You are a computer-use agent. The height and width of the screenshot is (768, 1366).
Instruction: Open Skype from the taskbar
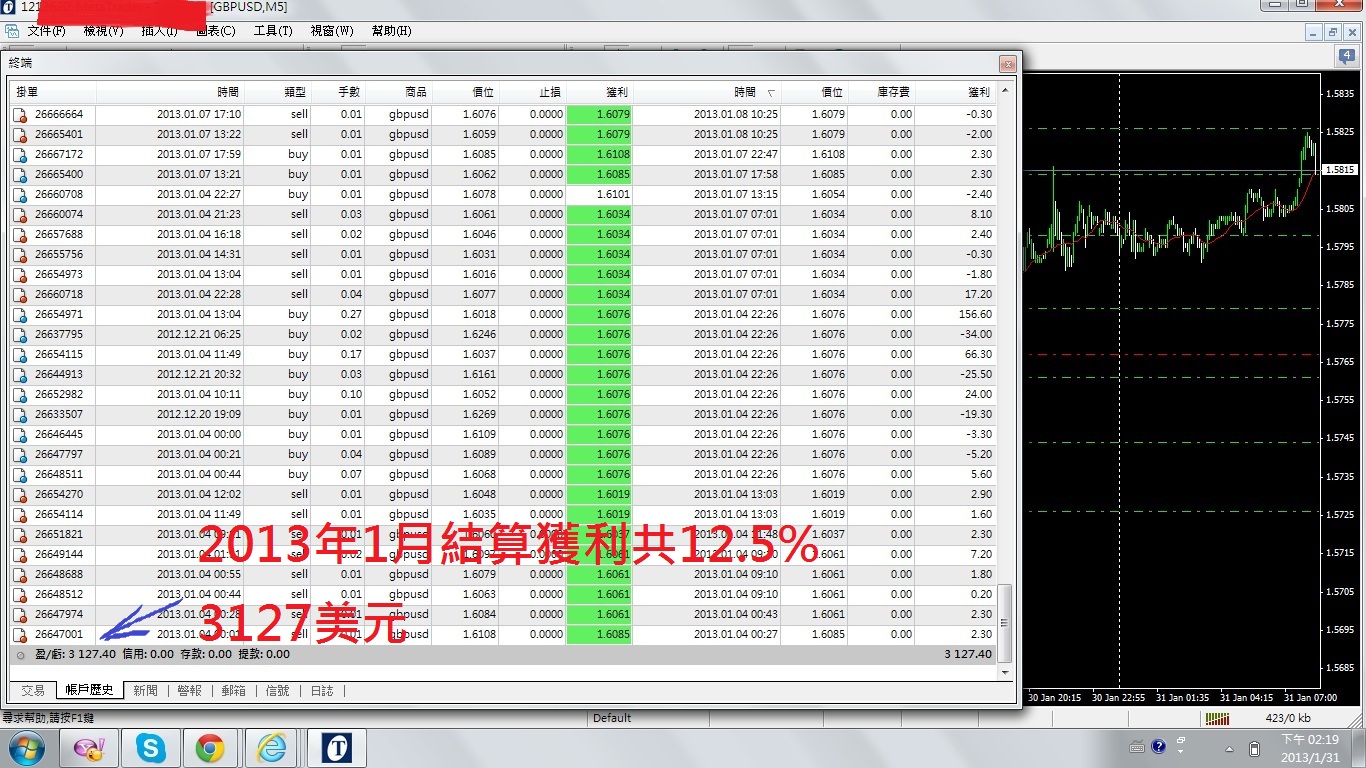tap(151, 747)
